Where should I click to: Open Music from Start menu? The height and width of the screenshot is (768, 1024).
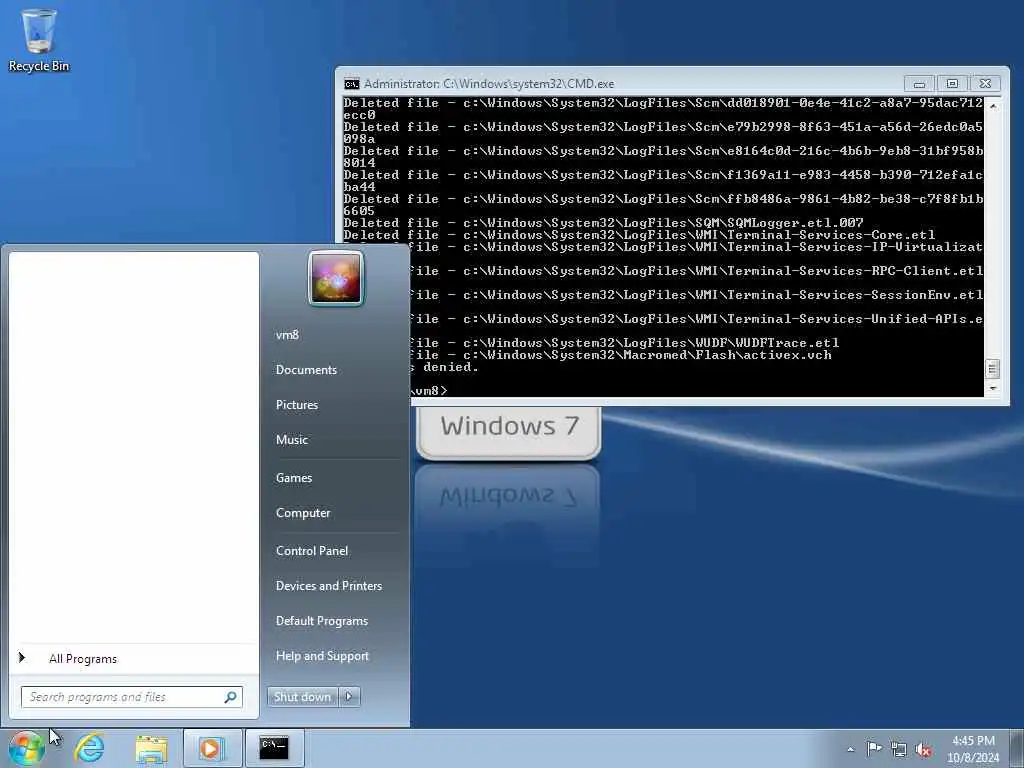(291, 440)
